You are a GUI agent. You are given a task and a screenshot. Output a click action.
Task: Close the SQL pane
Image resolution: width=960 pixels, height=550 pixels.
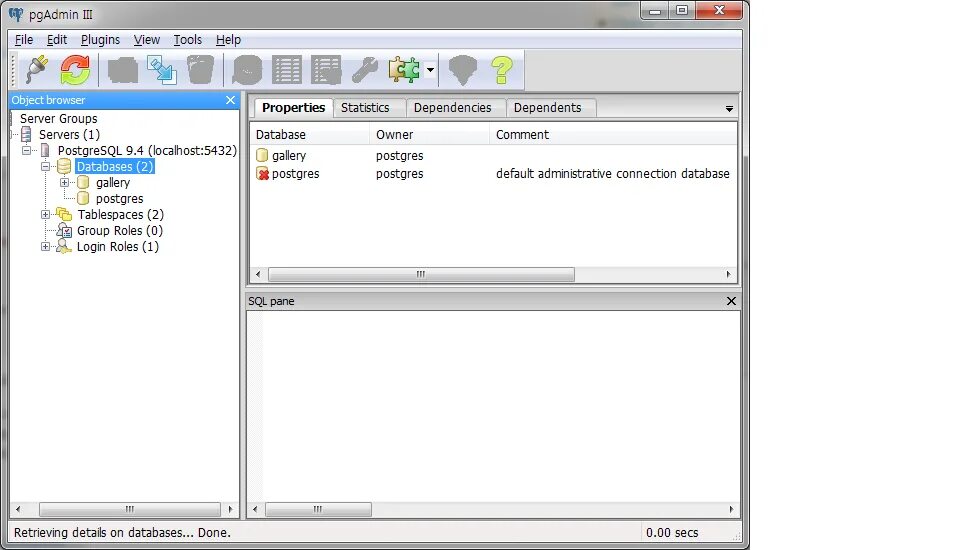coord(731,301)
